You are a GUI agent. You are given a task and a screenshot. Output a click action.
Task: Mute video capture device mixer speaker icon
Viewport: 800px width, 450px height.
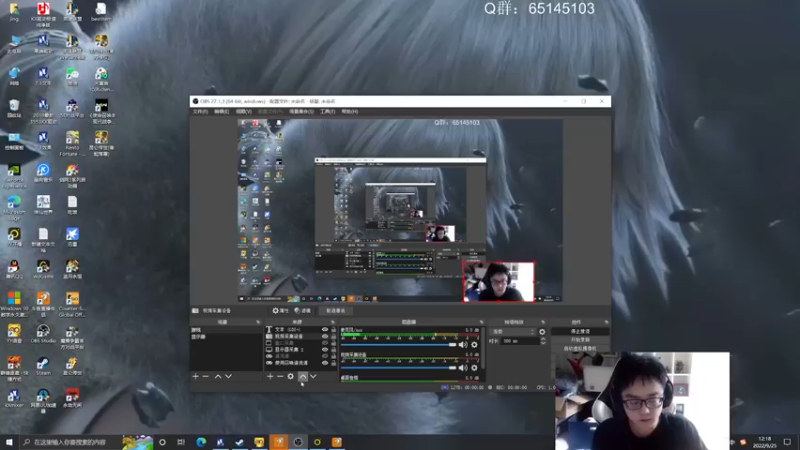point(463,367)
